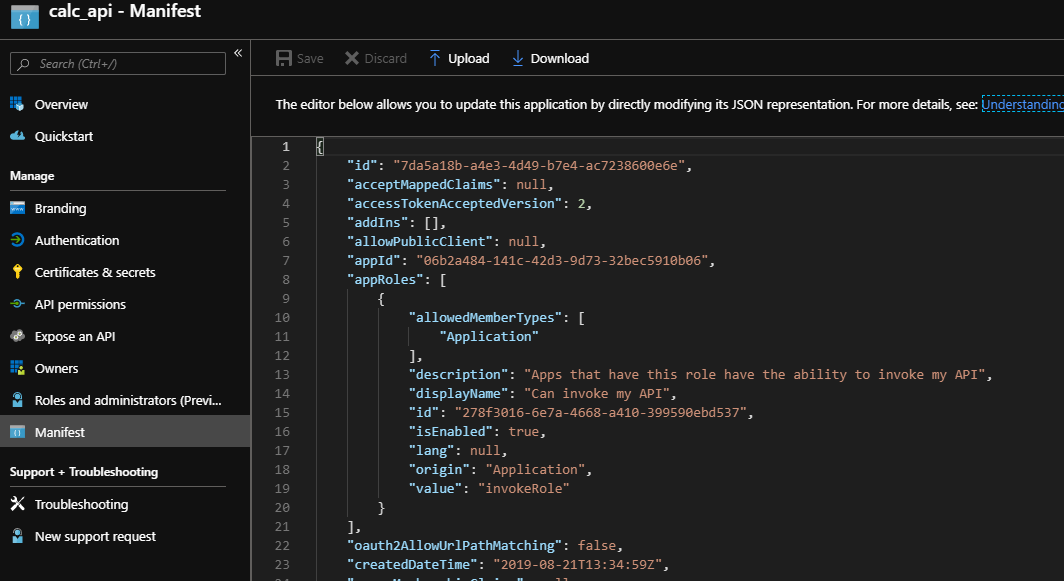The image size is (1064, 581).
Task: Open New support request
Action: (95, 536)
